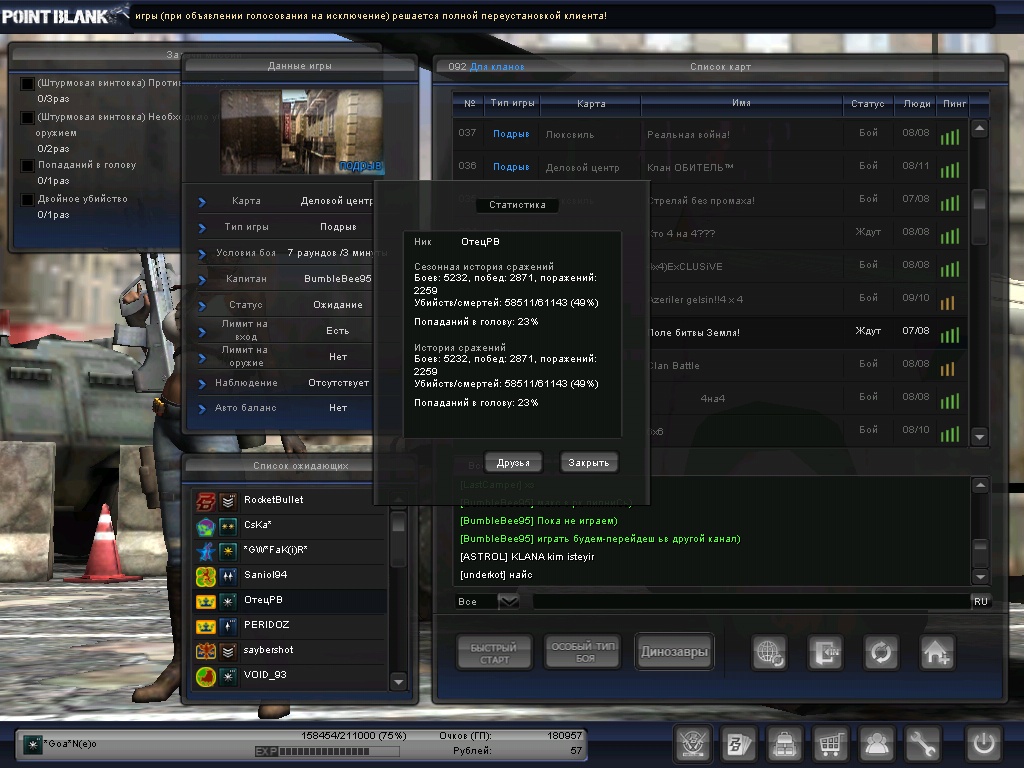Viewport: 1024px width, 768px height.
Task: Toggle the 'Двойное убийство' mission checkbox
Action: tap(28, 199)
